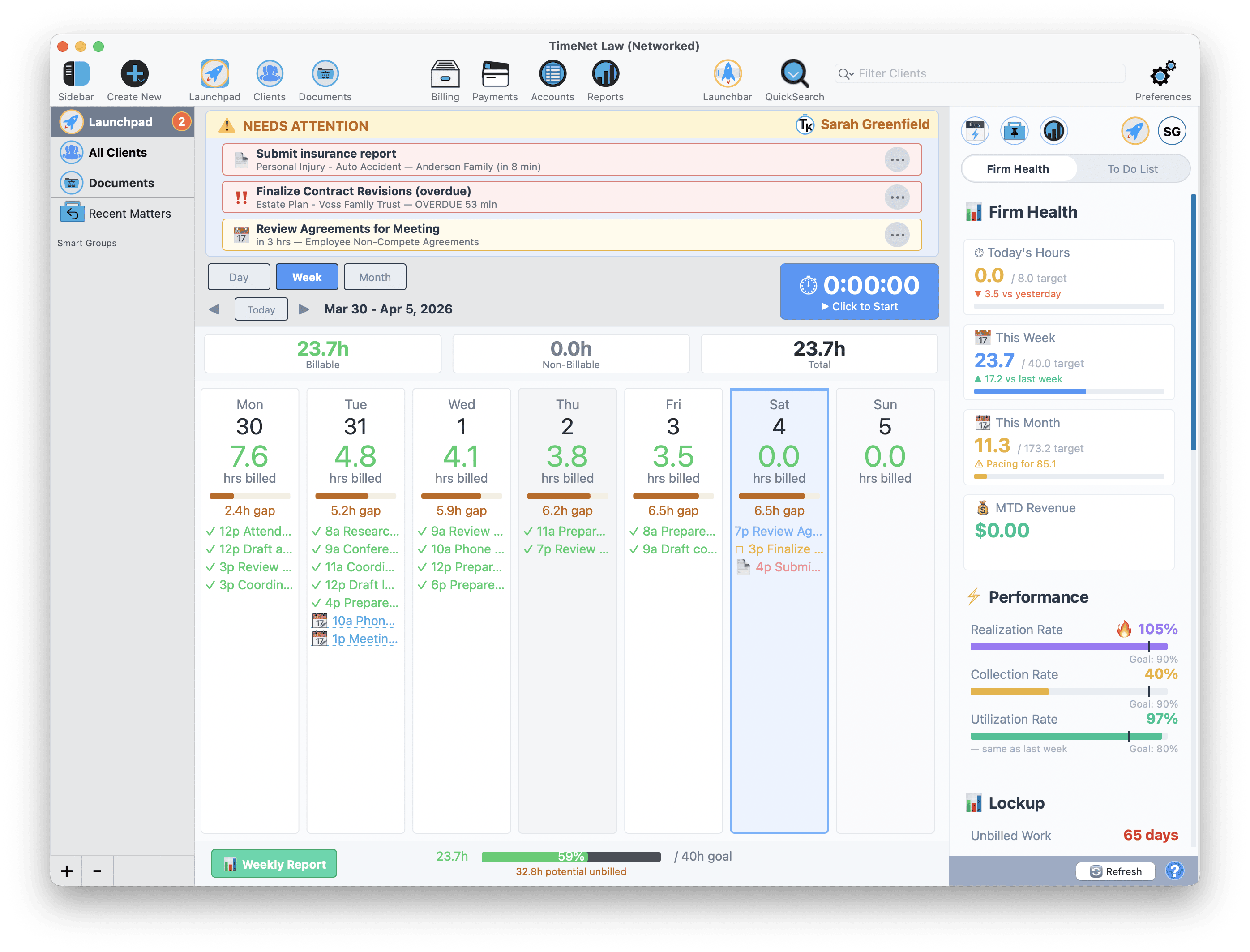Image resolution: width=1250 pixels, height=952 pixels.
Task: Open options for Finalize Contract Revisions
Action: click(x=897, y=197)
